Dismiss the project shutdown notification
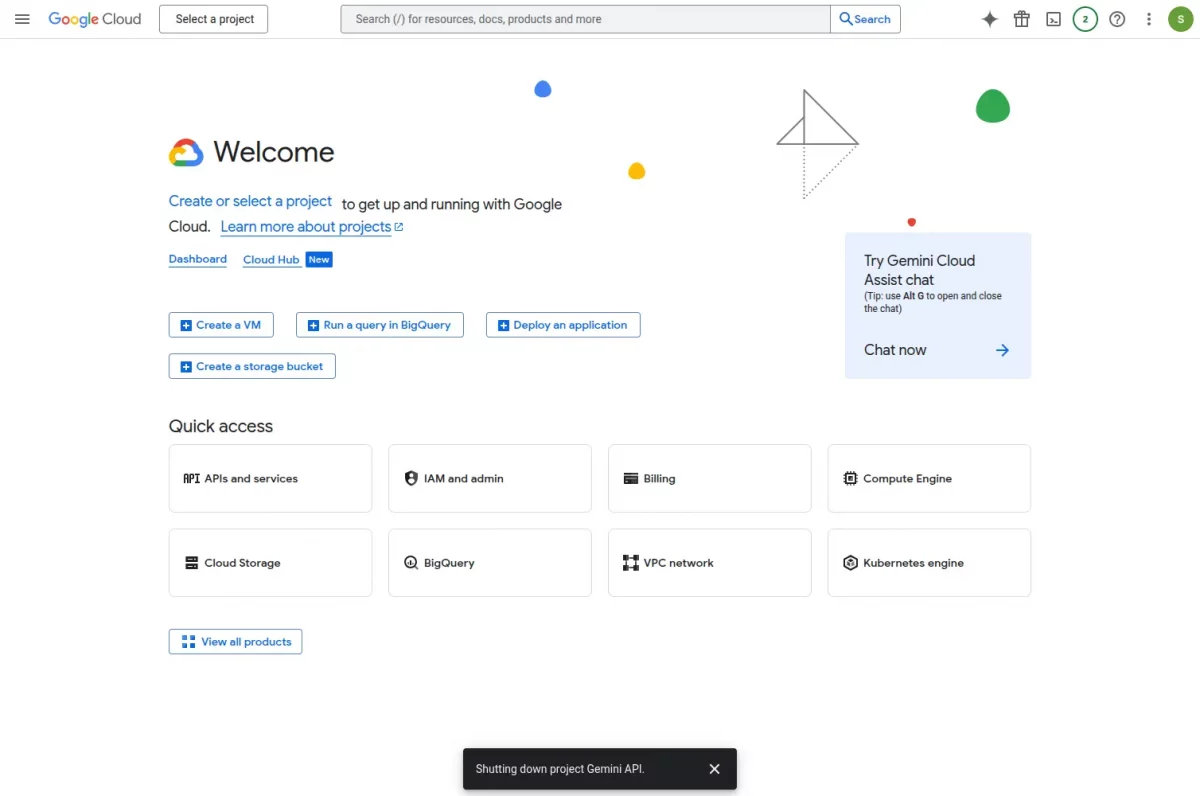 (714, 768)
